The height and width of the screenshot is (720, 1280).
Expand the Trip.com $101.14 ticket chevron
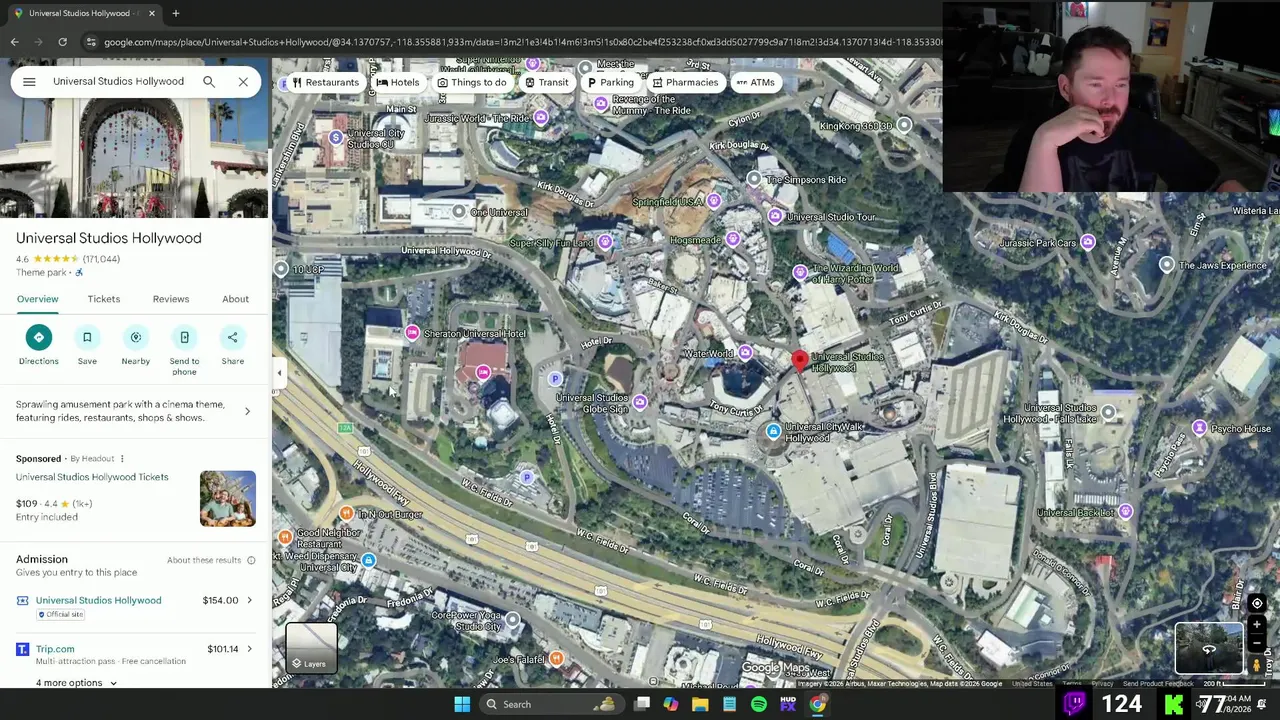pos(249,649)
